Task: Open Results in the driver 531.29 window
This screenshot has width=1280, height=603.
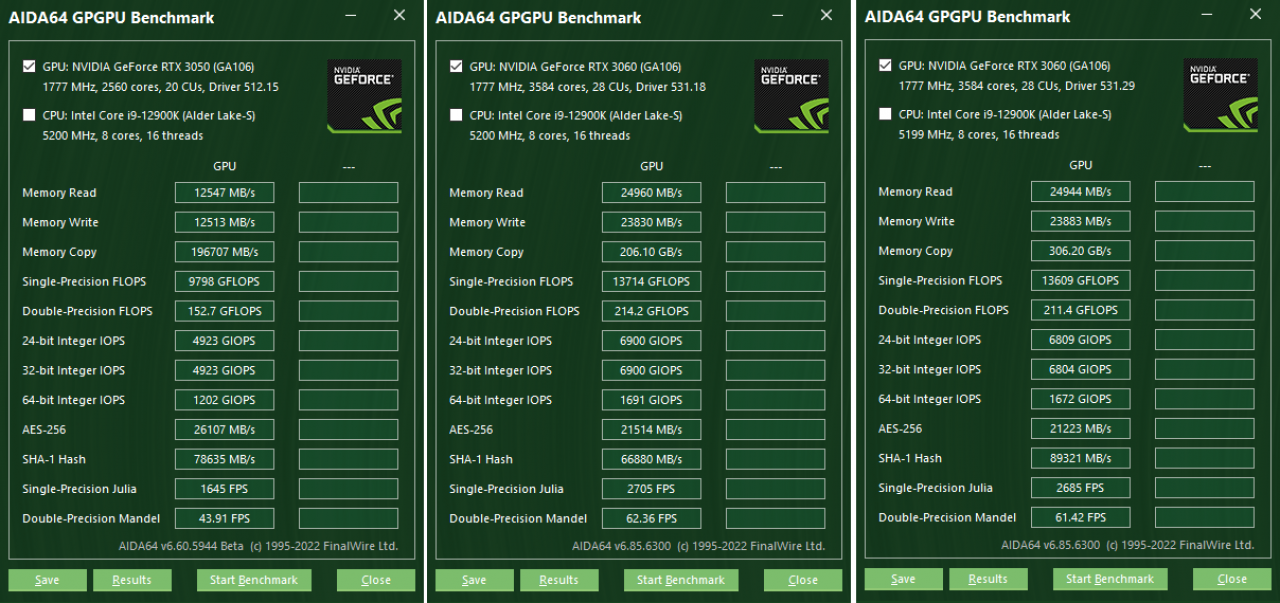Action: point(988,579)
